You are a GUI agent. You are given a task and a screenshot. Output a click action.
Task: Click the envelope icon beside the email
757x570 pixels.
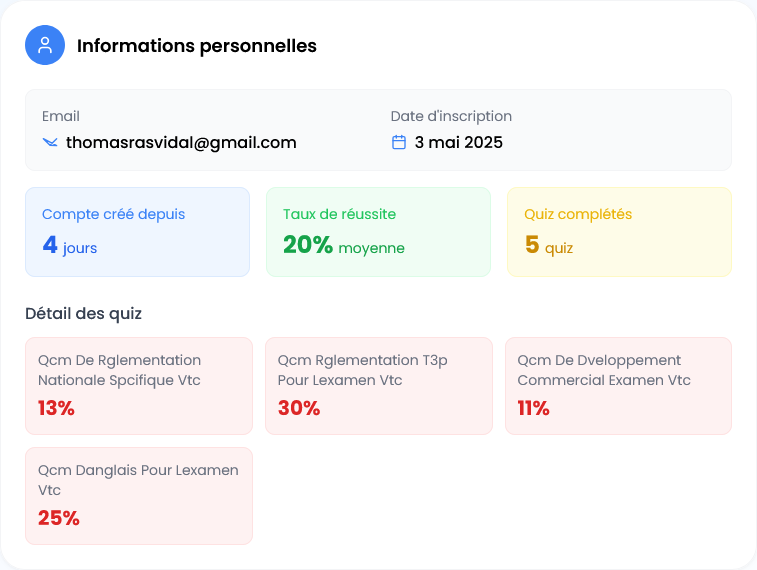tap(50, 142)
